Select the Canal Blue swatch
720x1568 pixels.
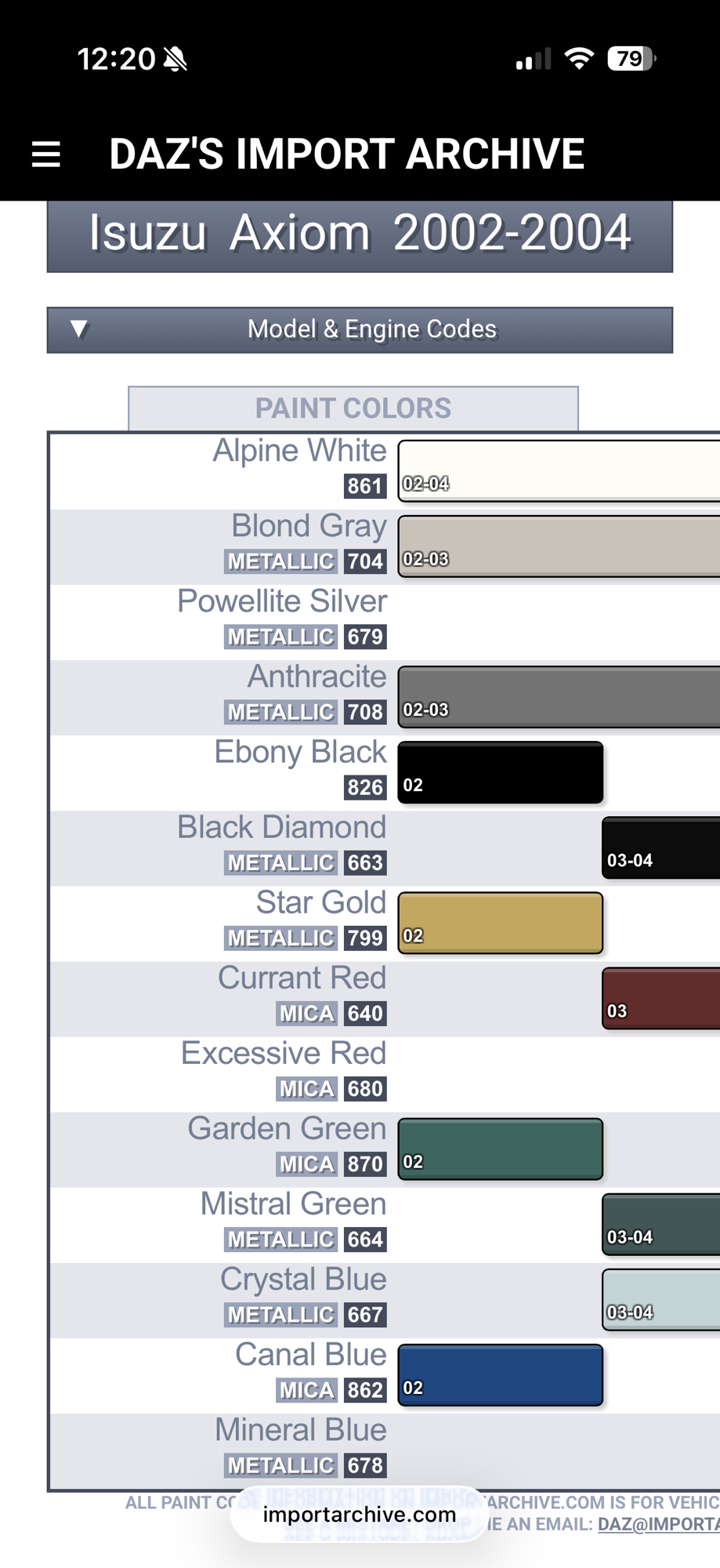(501, 1374)
